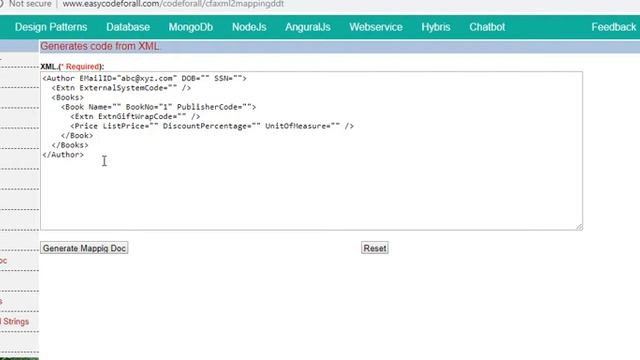Click the '</Books>' closing tag line
Screen dimensions: 640x360
(70, 145)
